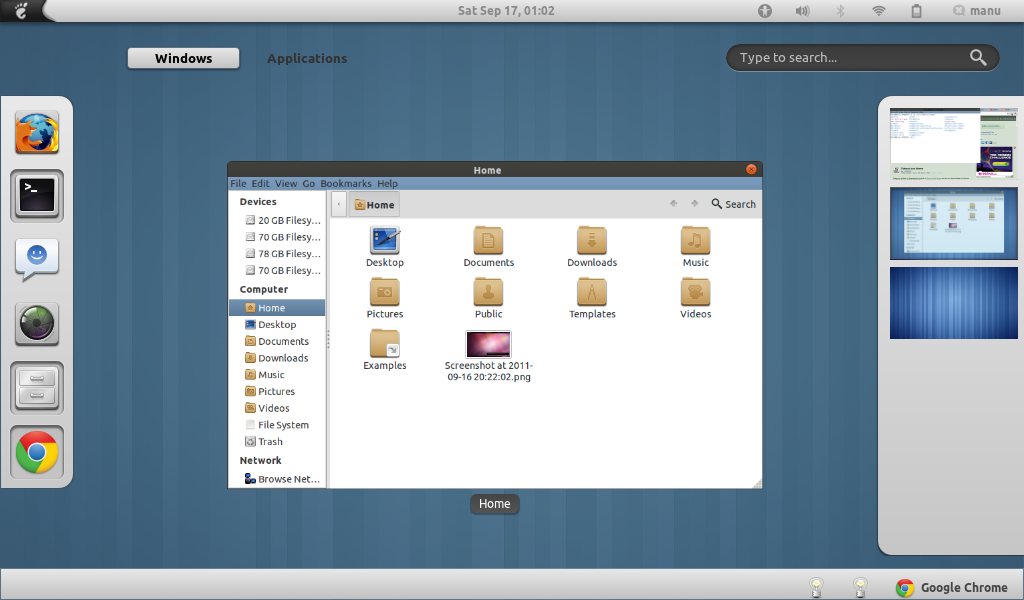1024x600 pixels.
Task: Open the Bookmarks menu
Action: point(345,183)
